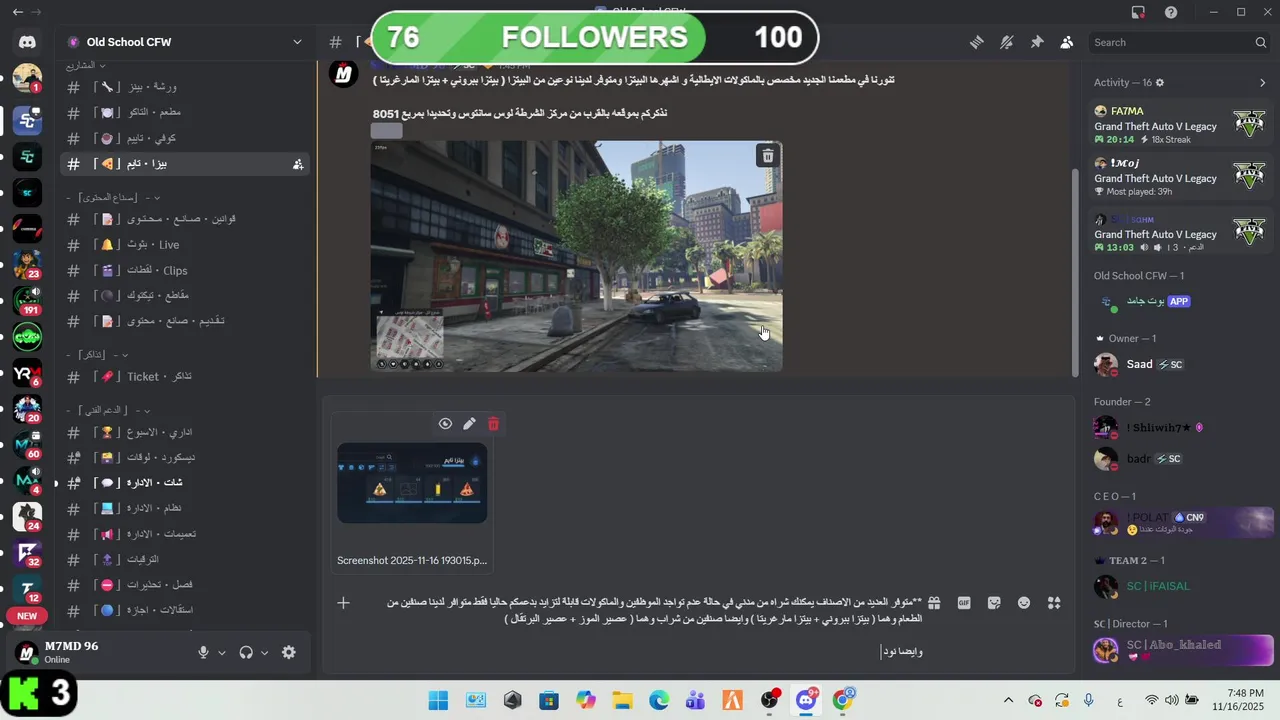Open Pinned Messages pin icon
The height and width of the screenshot is (720, 1280).
(x=1036, y=42)
